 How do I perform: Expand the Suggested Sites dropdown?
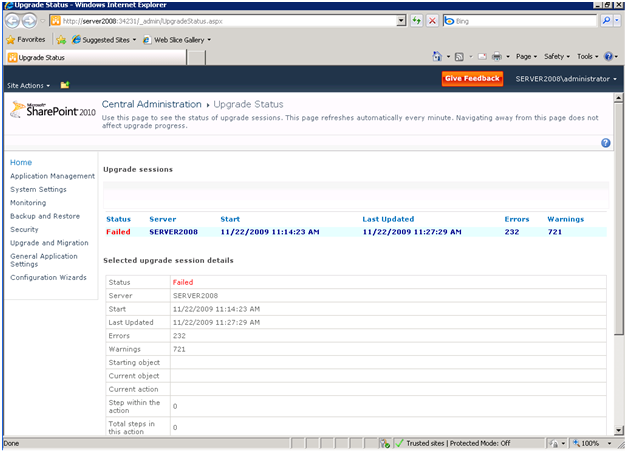134,40
